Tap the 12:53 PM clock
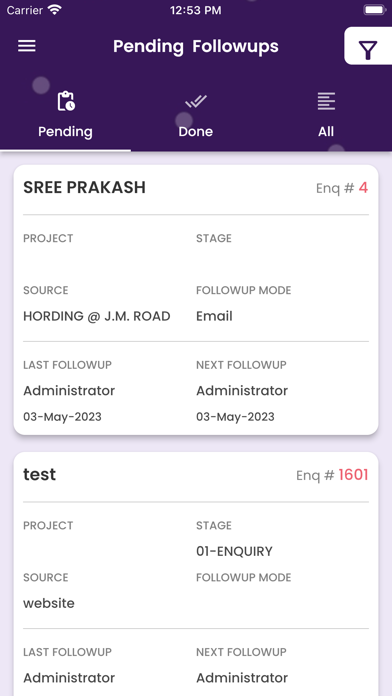This screenshot has height=696, width=392. tap(196, 11)
